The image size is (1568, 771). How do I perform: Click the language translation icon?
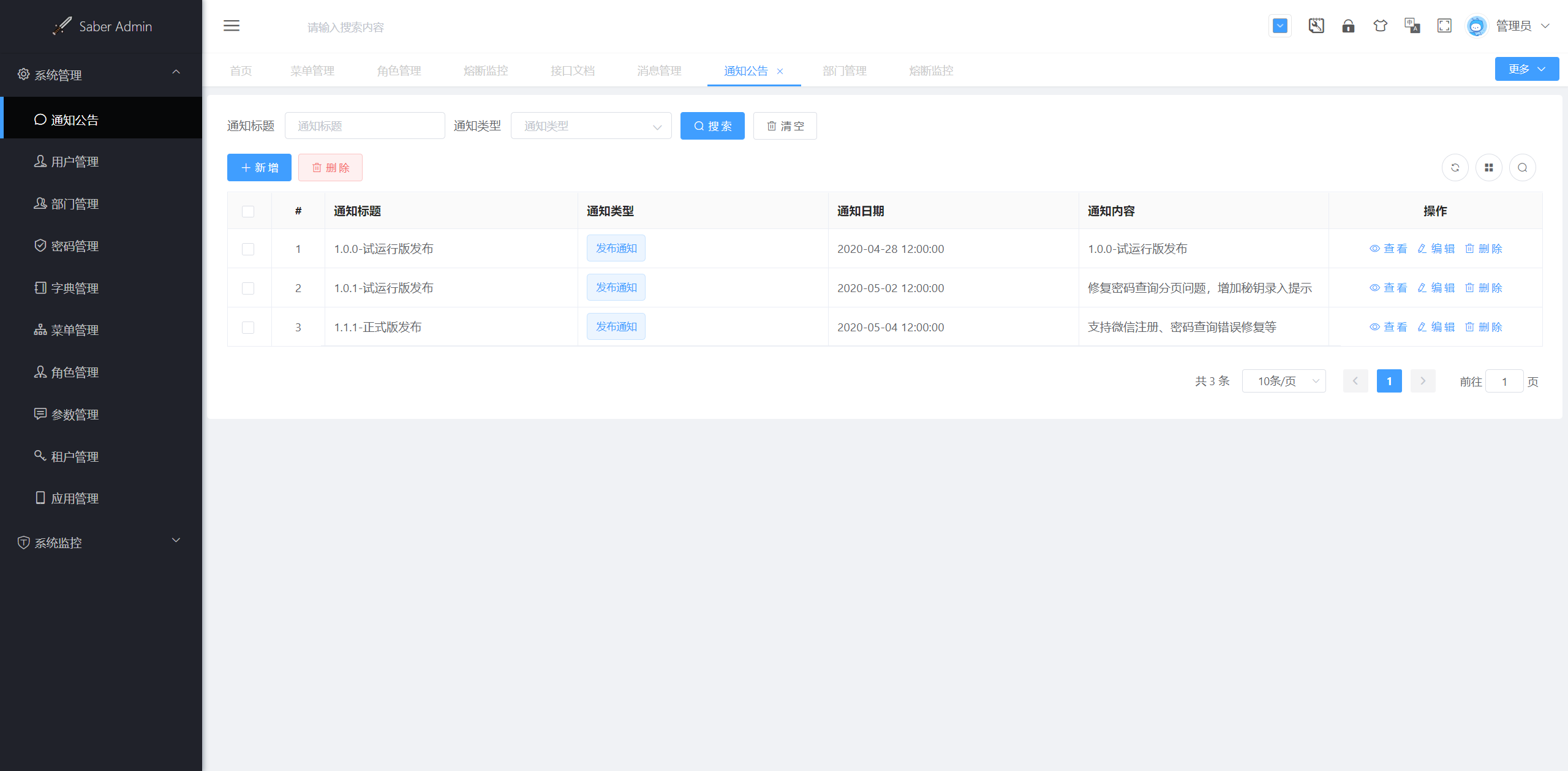pos(1412,26)
